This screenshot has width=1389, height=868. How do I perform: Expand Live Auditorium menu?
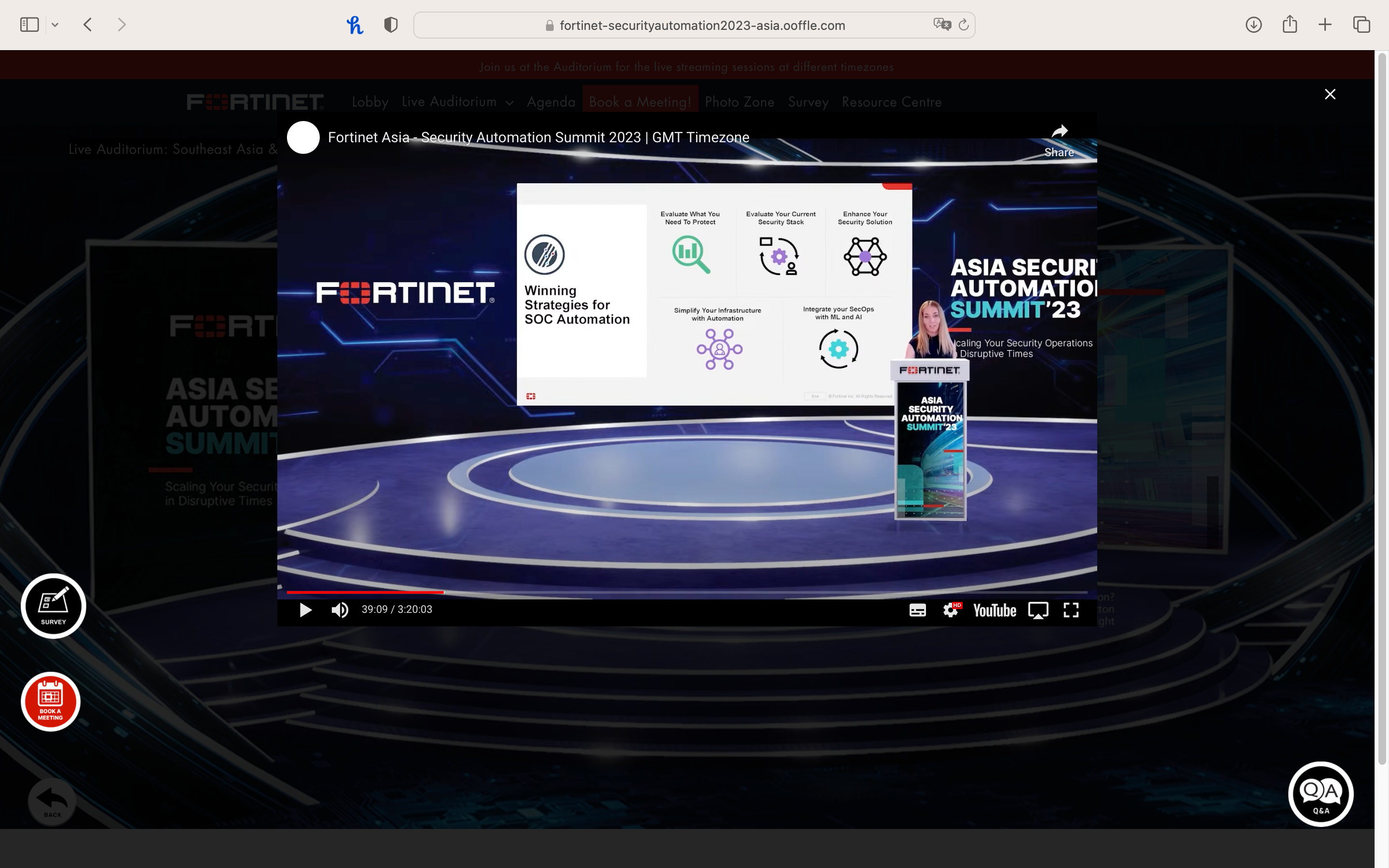pos(457,102)
